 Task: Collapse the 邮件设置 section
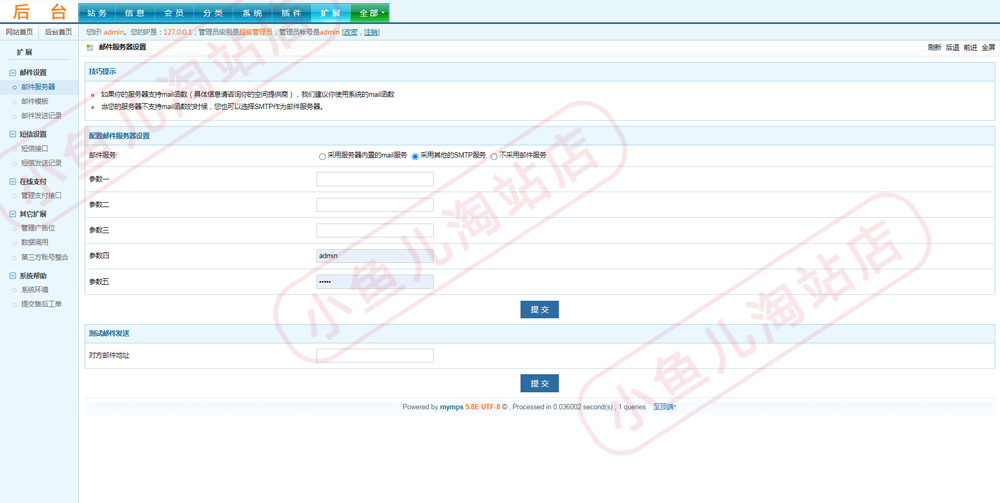(13, 73)
